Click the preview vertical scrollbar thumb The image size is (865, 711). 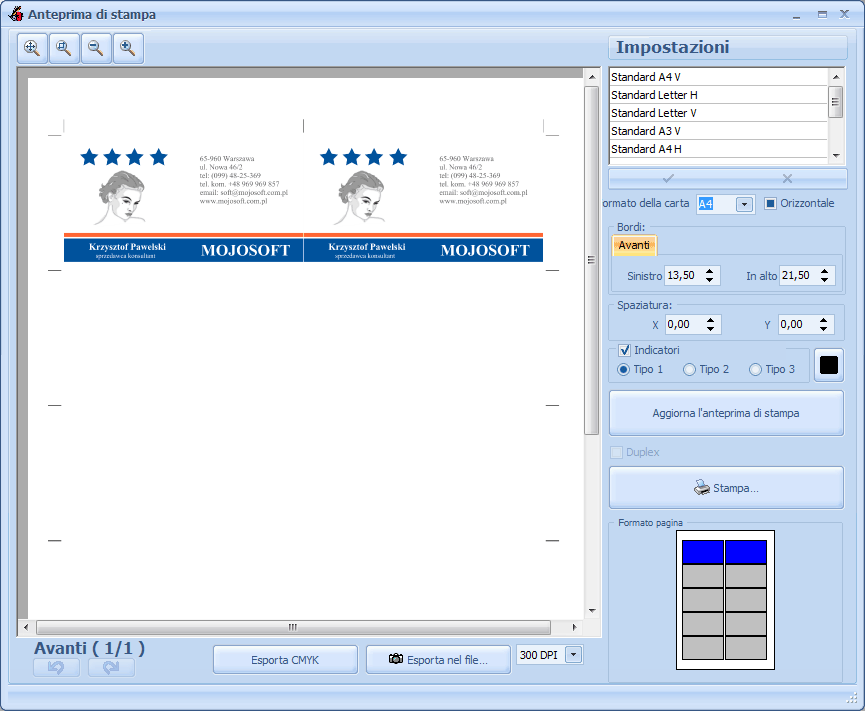[x=592, y=260]
